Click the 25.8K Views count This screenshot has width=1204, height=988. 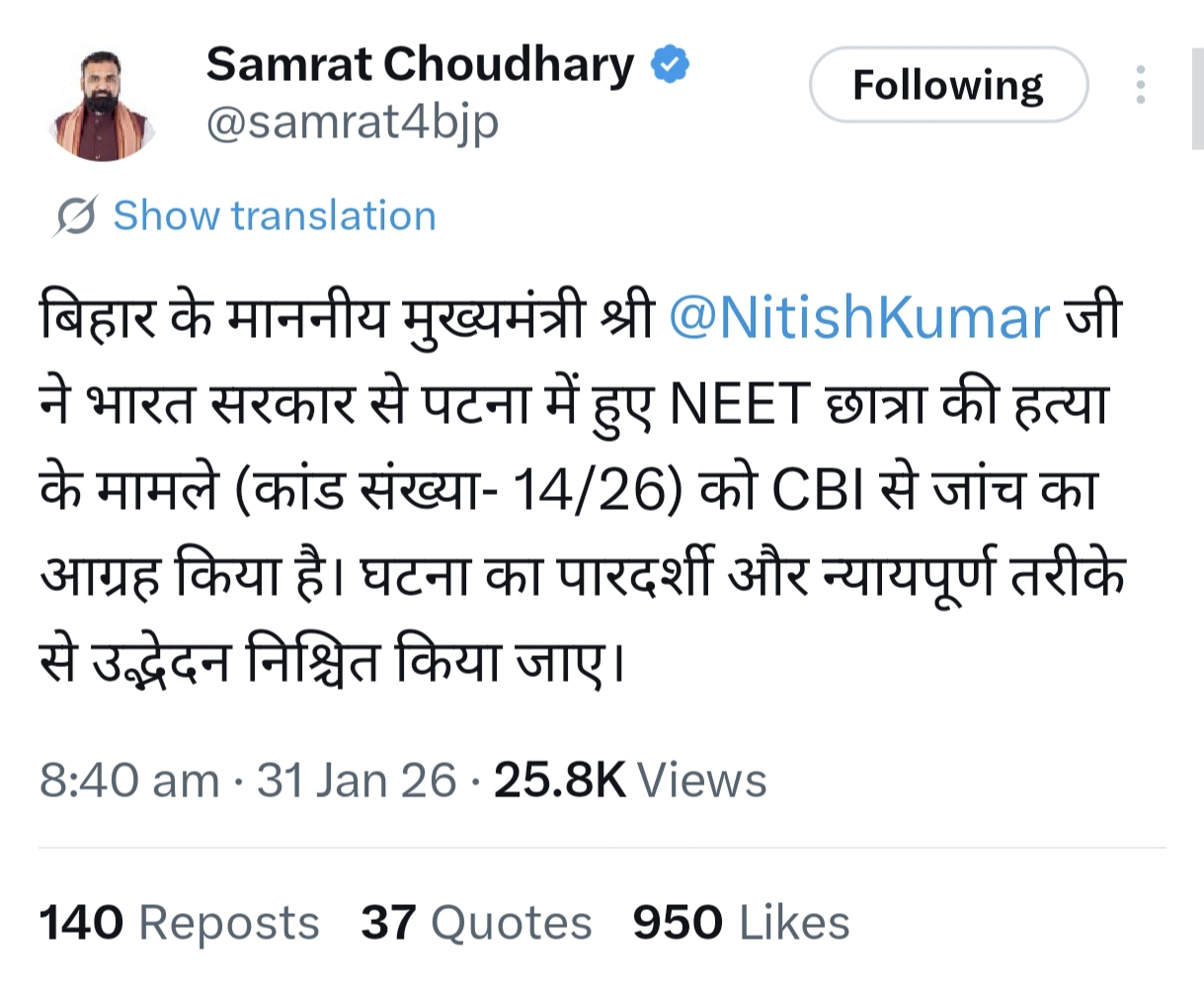pos(630,781)
